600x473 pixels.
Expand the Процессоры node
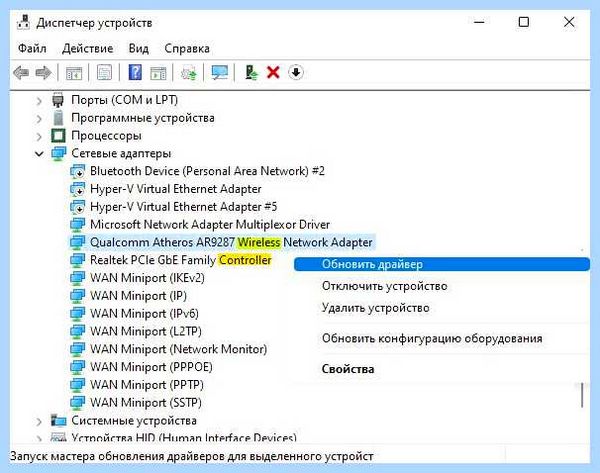pos(39,136)
